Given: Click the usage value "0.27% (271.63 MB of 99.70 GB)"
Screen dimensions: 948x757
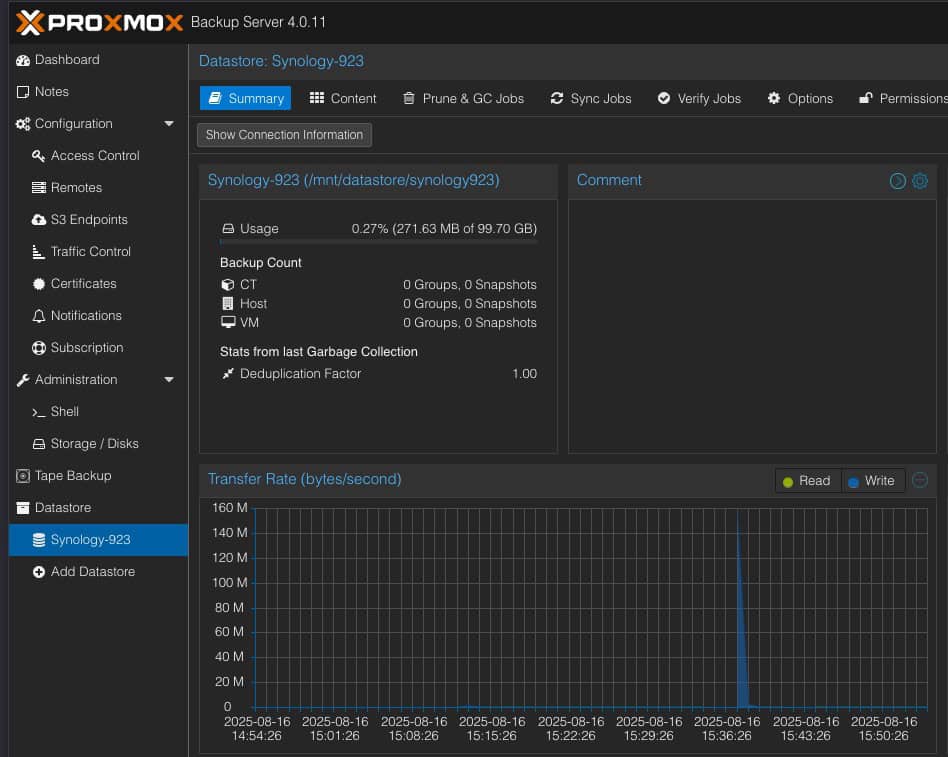Looking at the screenshot, I should [444, 229].
